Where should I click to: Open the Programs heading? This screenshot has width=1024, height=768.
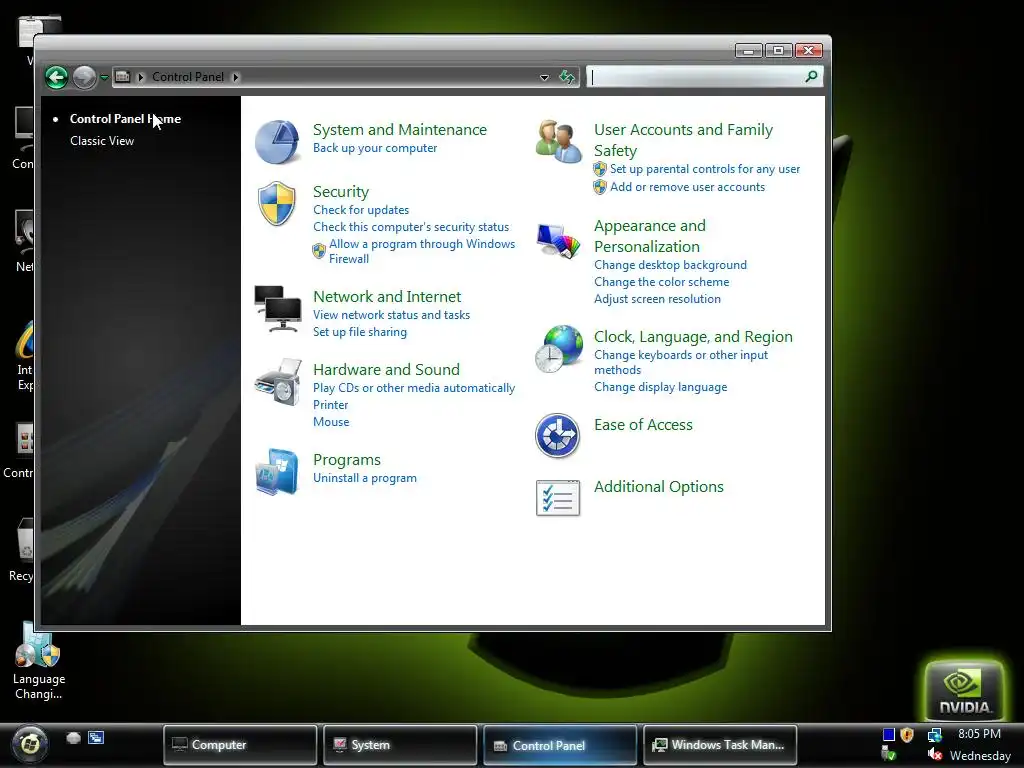[347, 460]
